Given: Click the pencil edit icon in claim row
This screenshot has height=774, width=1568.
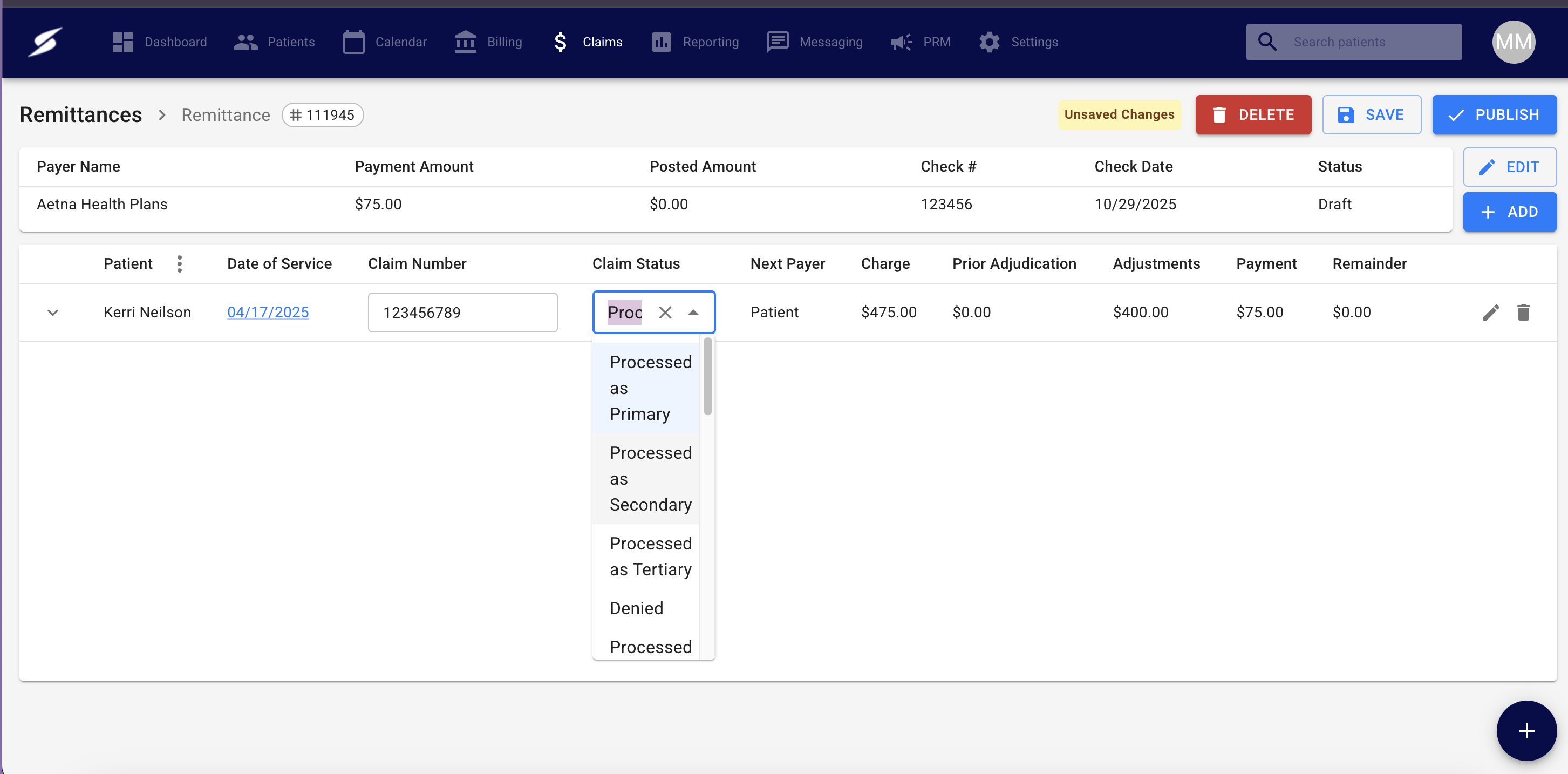Looking at the screenshot, I should point(1491,313).
